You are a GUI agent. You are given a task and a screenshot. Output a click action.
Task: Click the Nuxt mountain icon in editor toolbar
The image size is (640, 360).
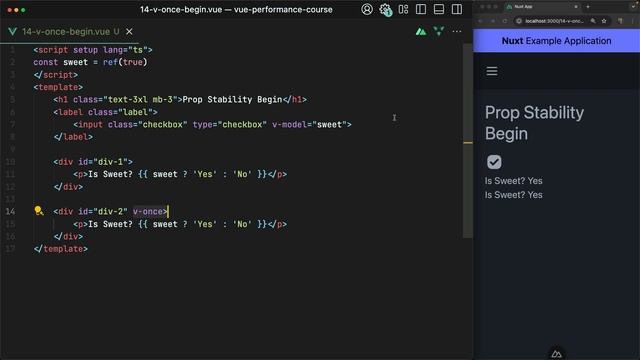[x=421, y=31]
